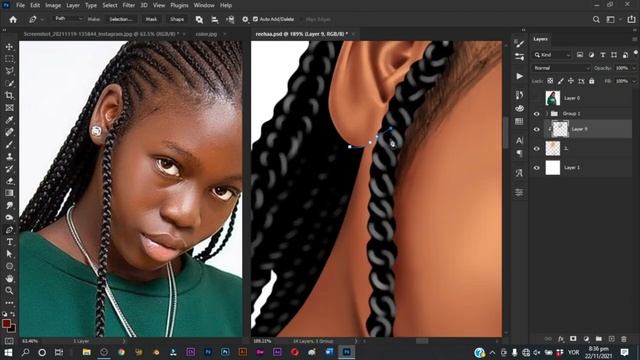Toggle lock position icon
640x360 pixels.
click(571, 81)
